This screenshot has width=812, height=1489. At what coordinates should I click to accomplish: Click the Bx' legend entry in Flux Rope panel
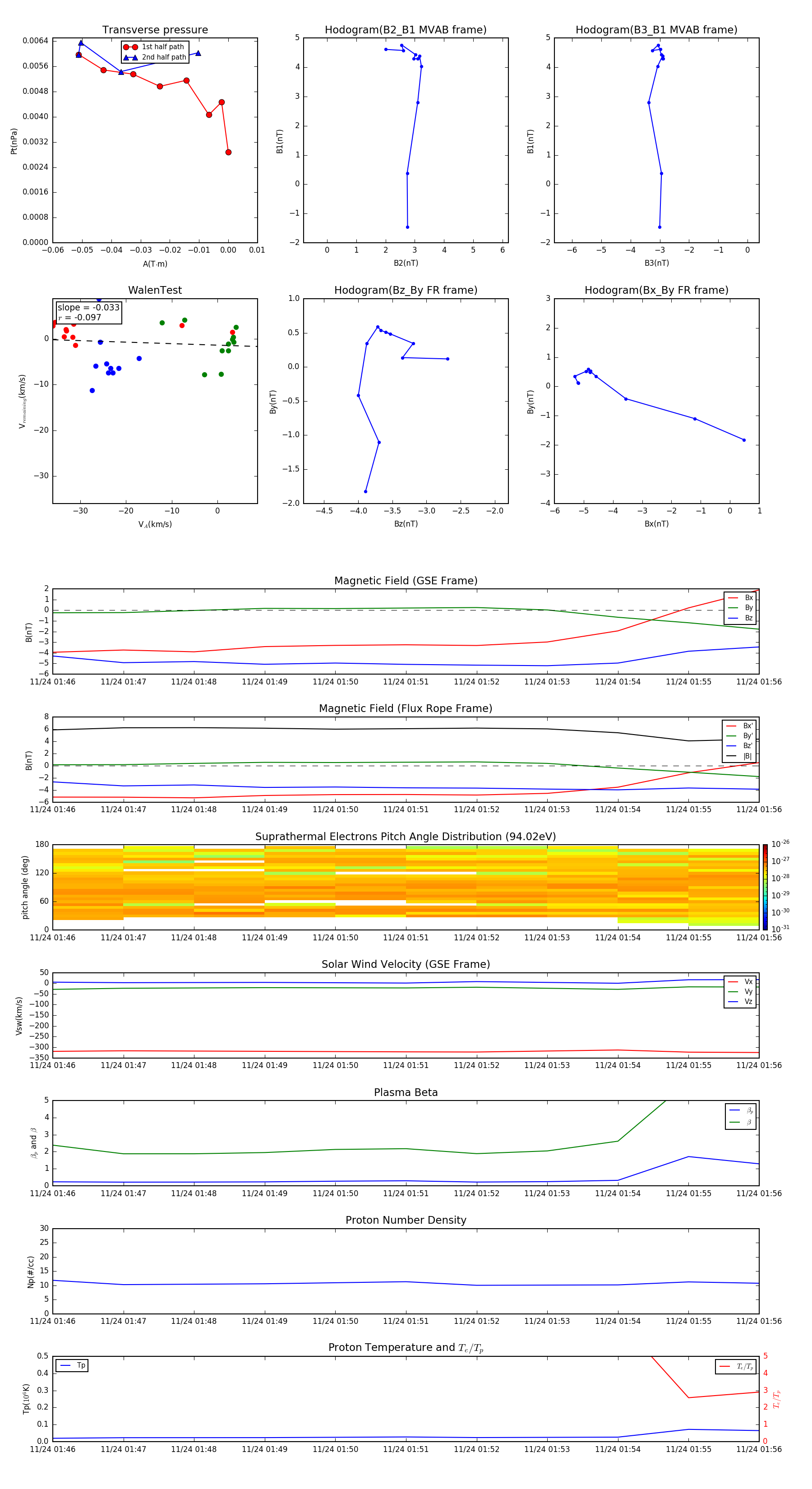click(740, 726)
